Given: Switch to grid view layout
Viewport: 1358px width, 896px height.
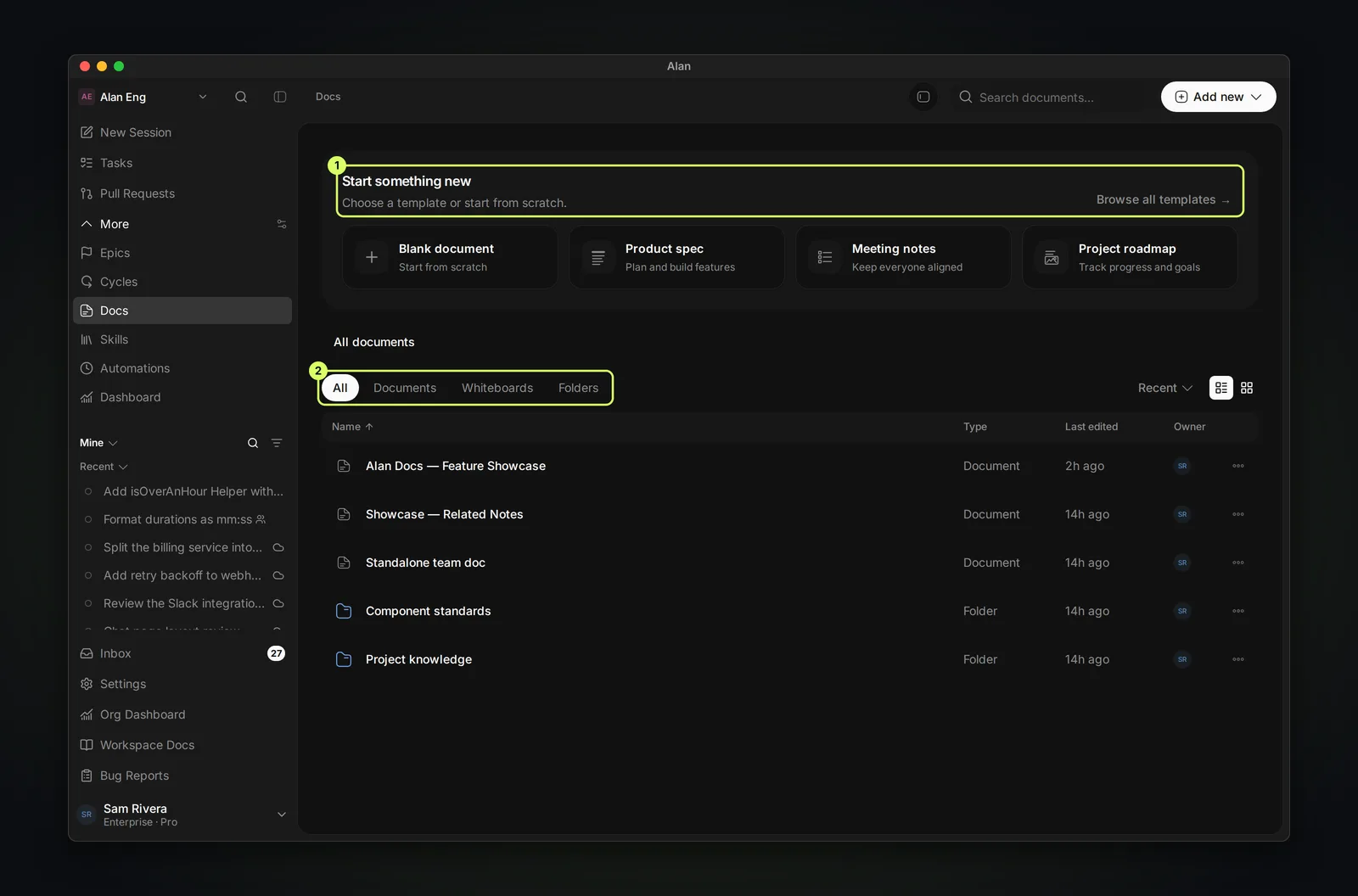Looking at the screenshot, I should 1247,388.
